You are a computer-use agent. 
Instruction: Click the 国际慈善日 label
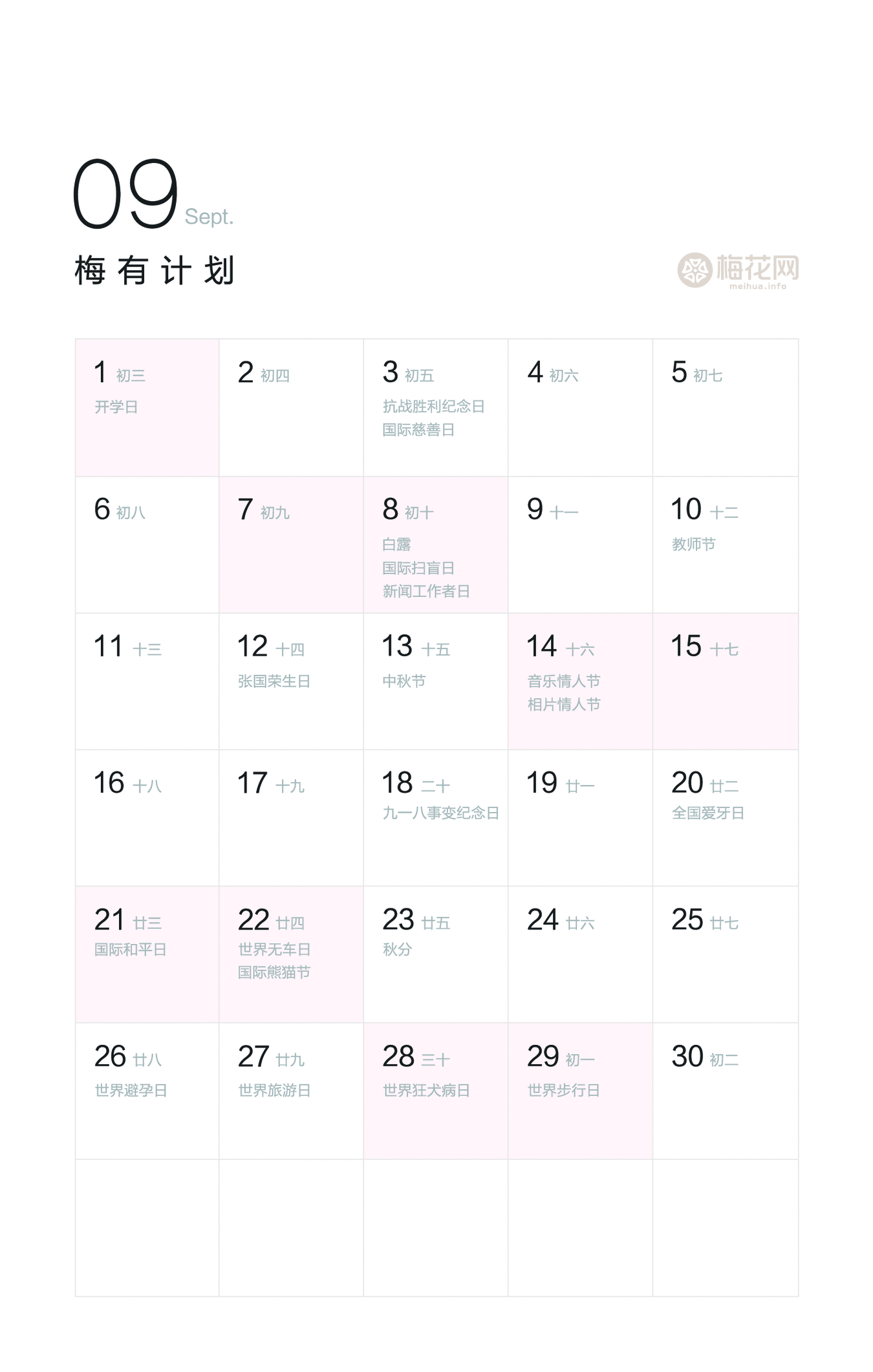(x=418, y=430)
